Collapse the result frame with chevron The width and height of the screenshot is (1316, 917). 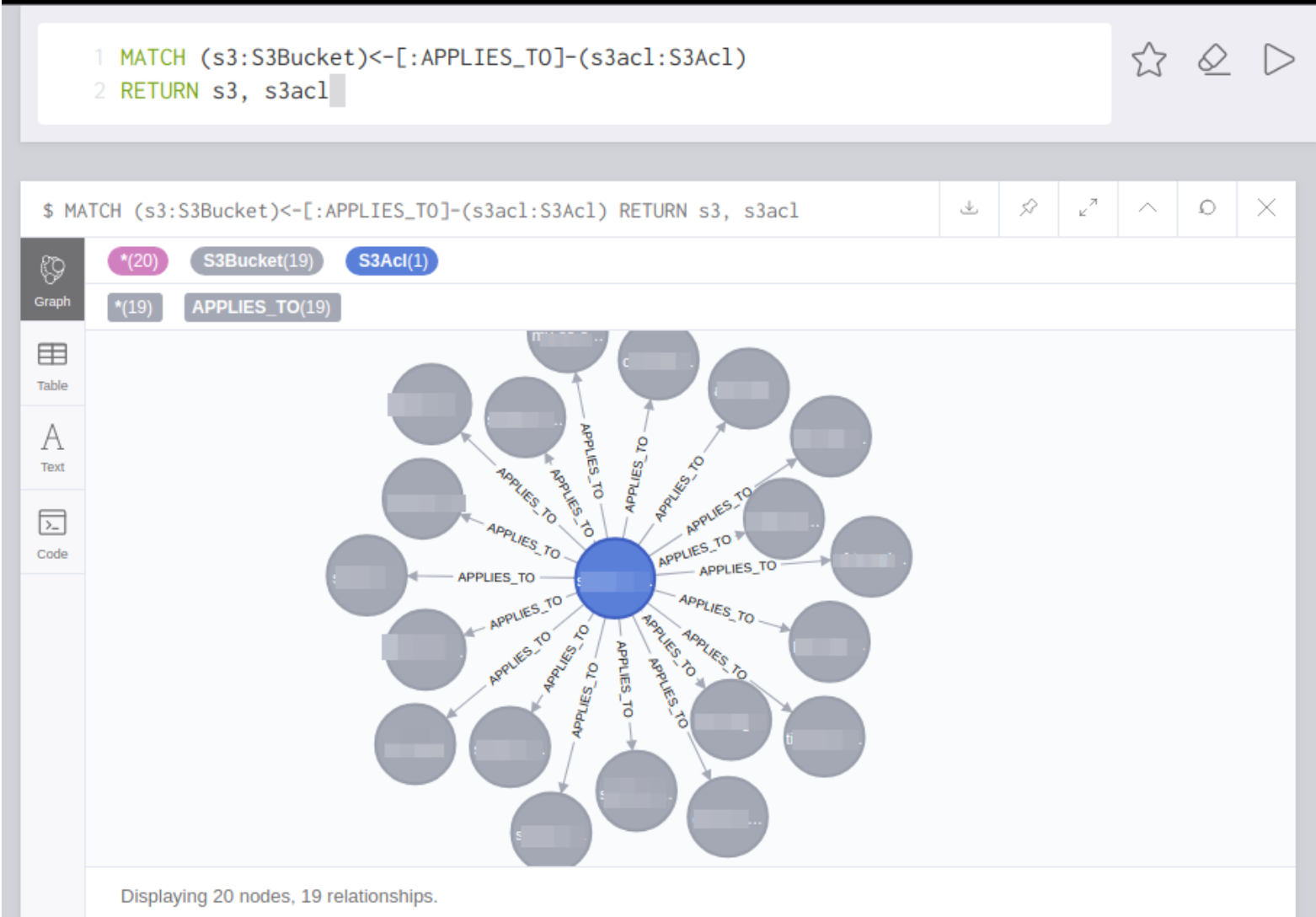[1147, 207]
